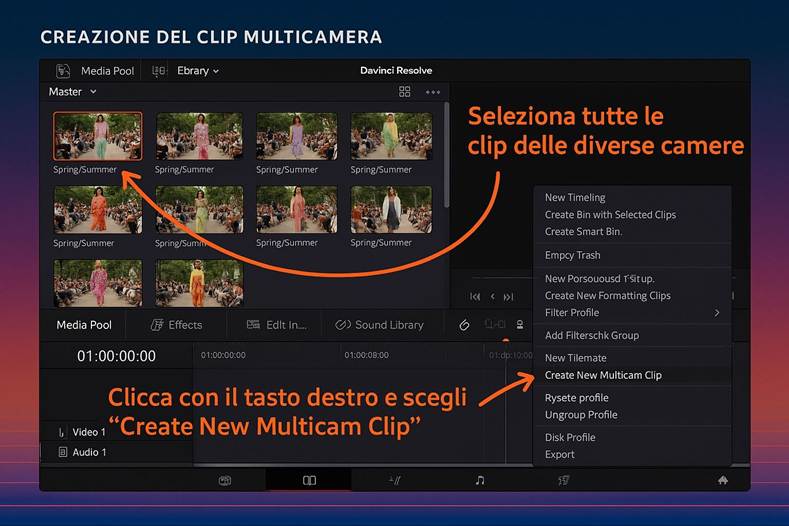Click the Home icon in bottom bar

pos(723,480)
